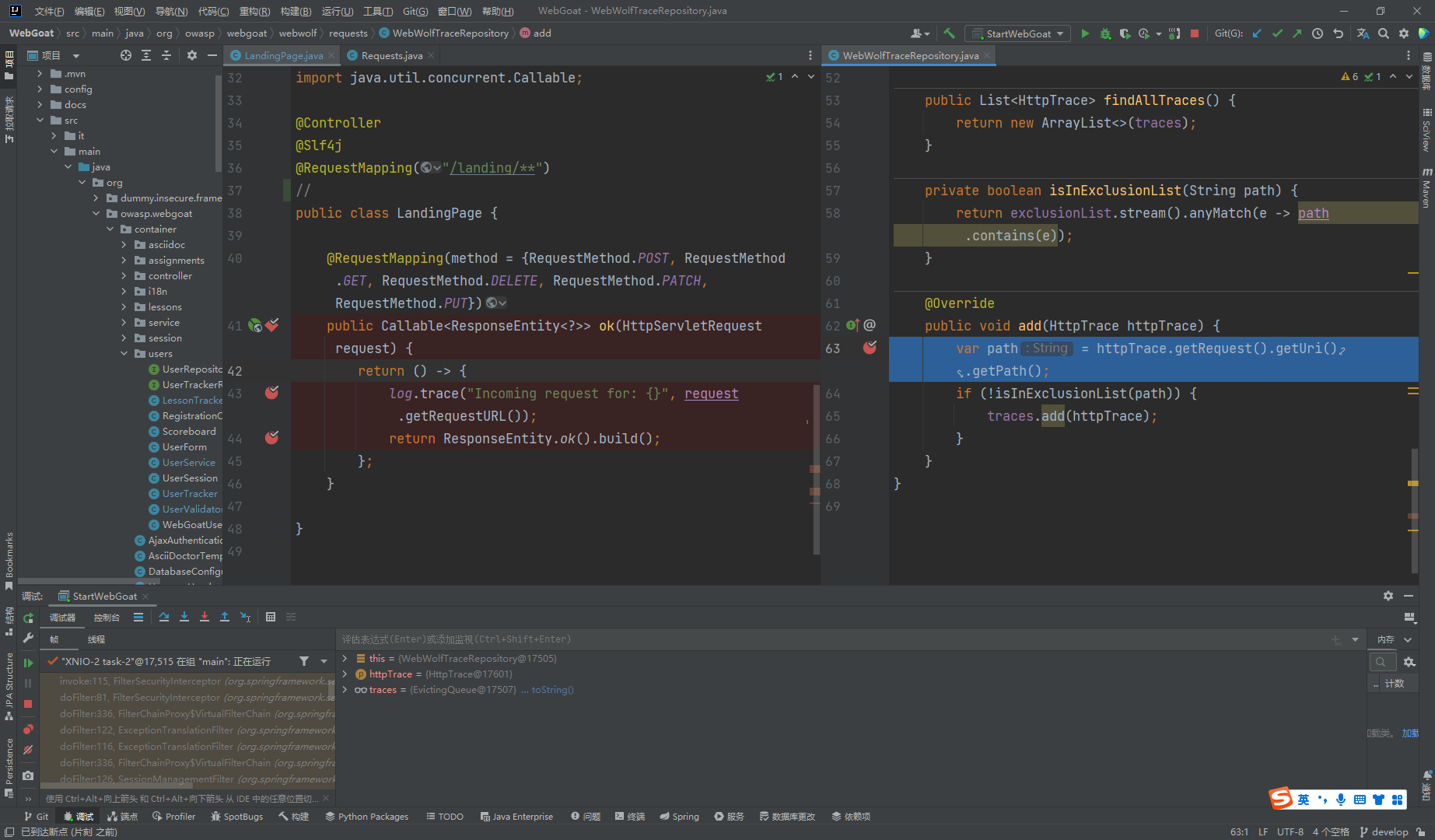The width and height of the screenshot is (1435, 840).
Task: Toggle breakpoint on line 63 in WebWolfTraceRepository
Action: [870, 348]
